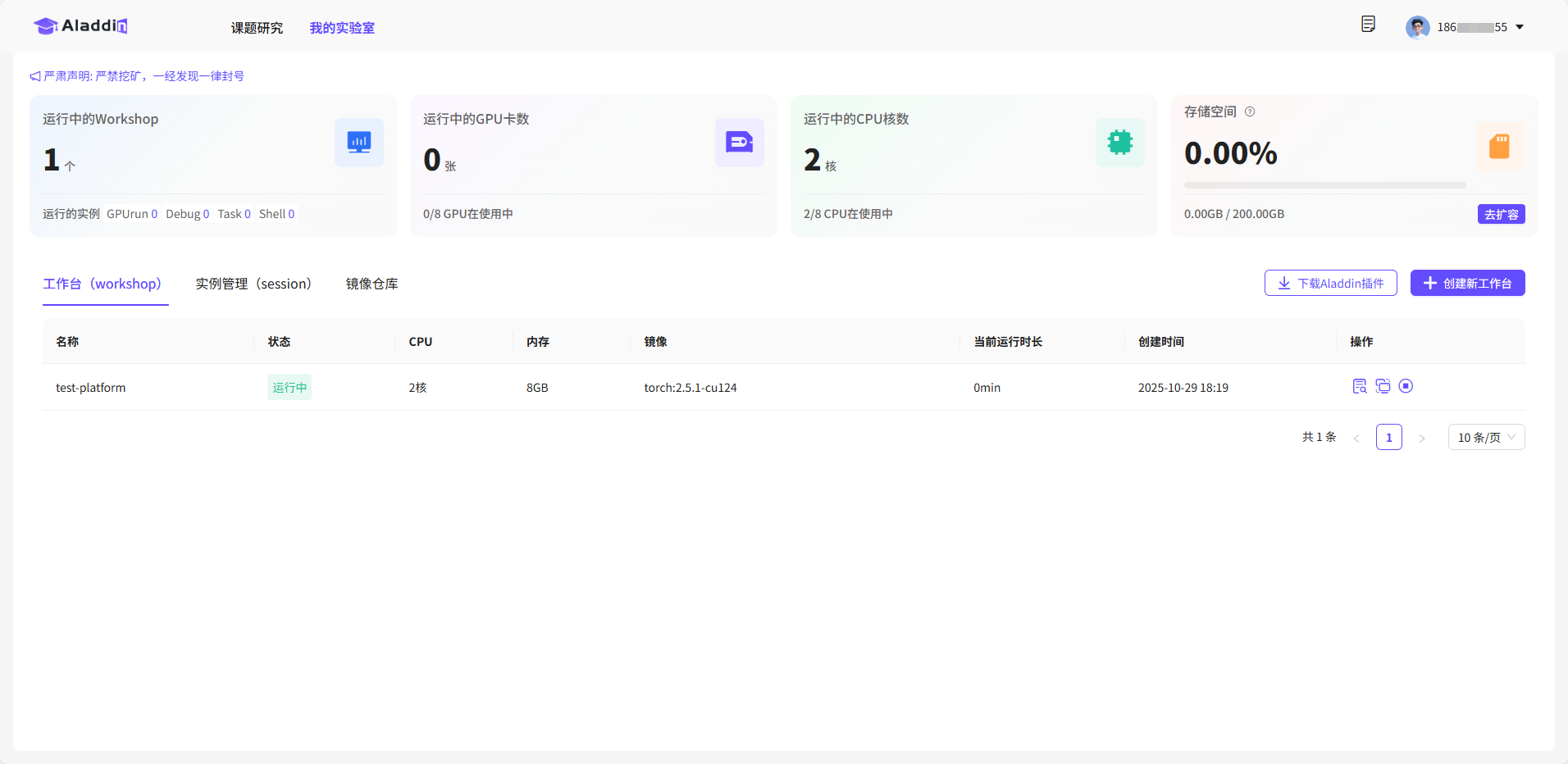Expand the user account dropdown arrow
Image resolution: width=1568 pixels, height=764 pixels.
tap(1520, 27)
